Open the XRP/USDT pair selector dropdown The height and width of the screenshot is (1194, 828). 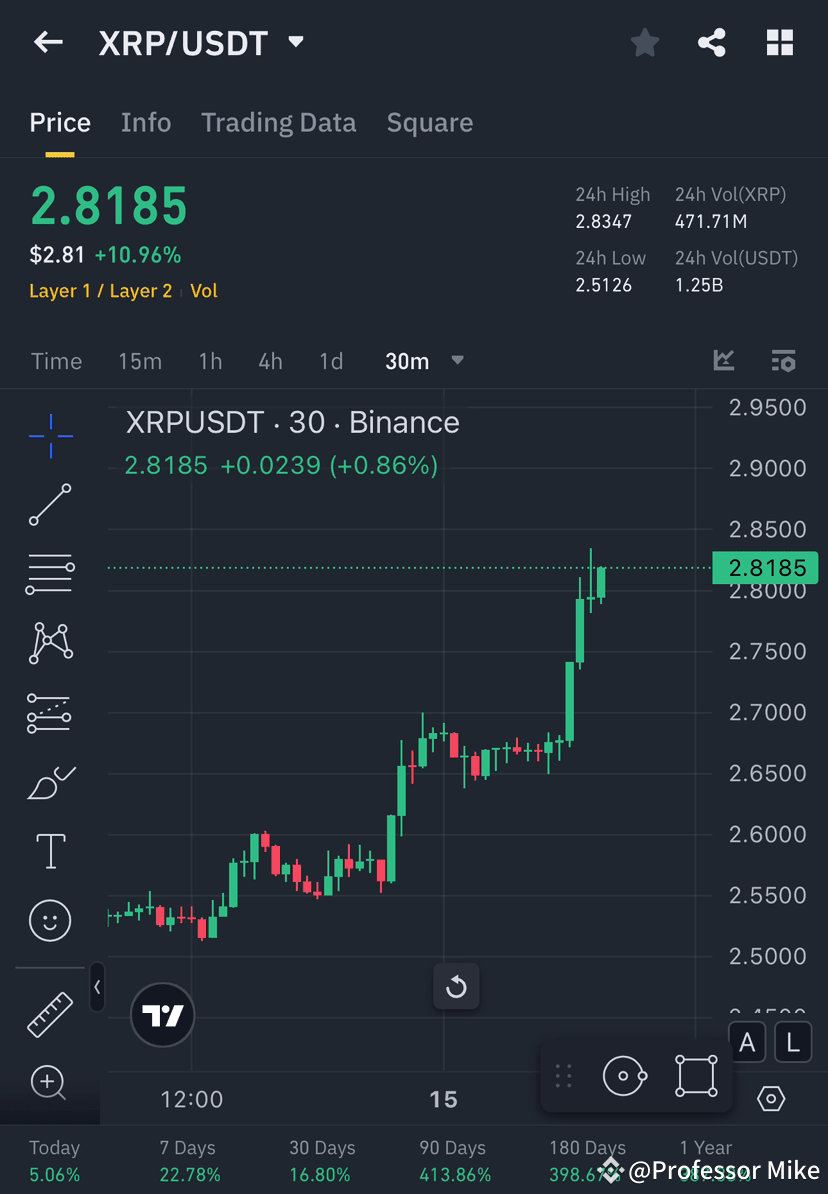tap(295, 42)
